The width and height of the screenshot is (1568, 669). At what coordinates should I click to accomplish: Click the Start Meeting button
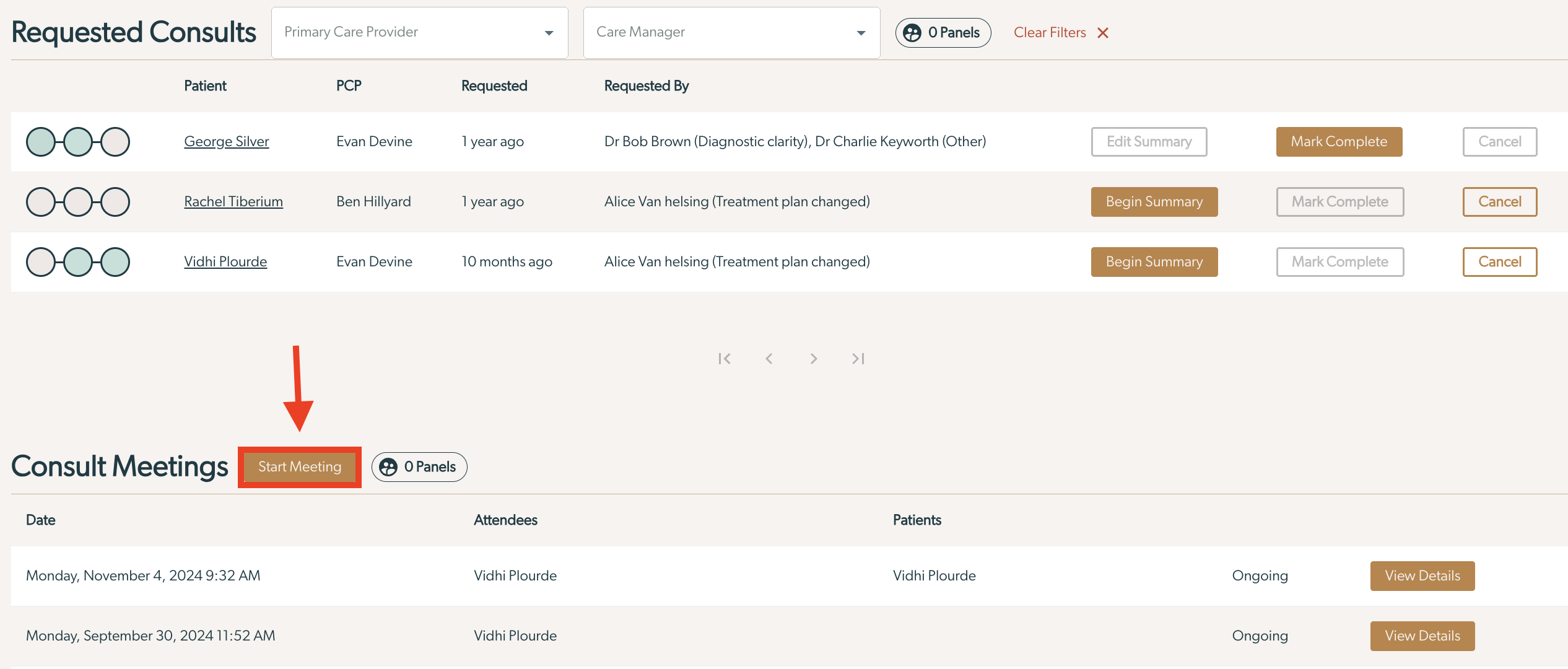pyautogui.click(x=300, y=467)
